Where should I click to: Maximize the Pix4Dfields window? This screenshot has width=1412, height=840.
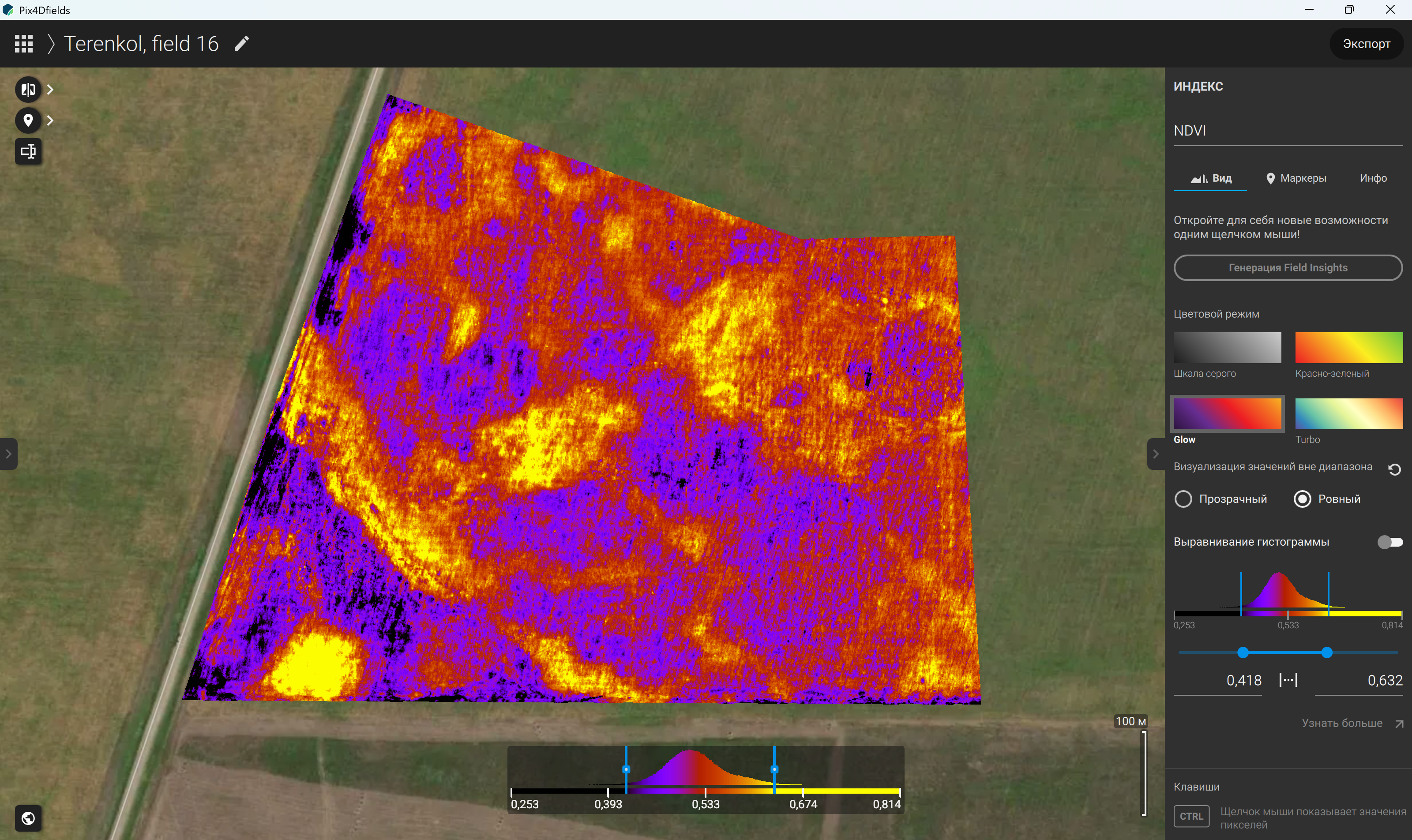[x=1349, y=10]
